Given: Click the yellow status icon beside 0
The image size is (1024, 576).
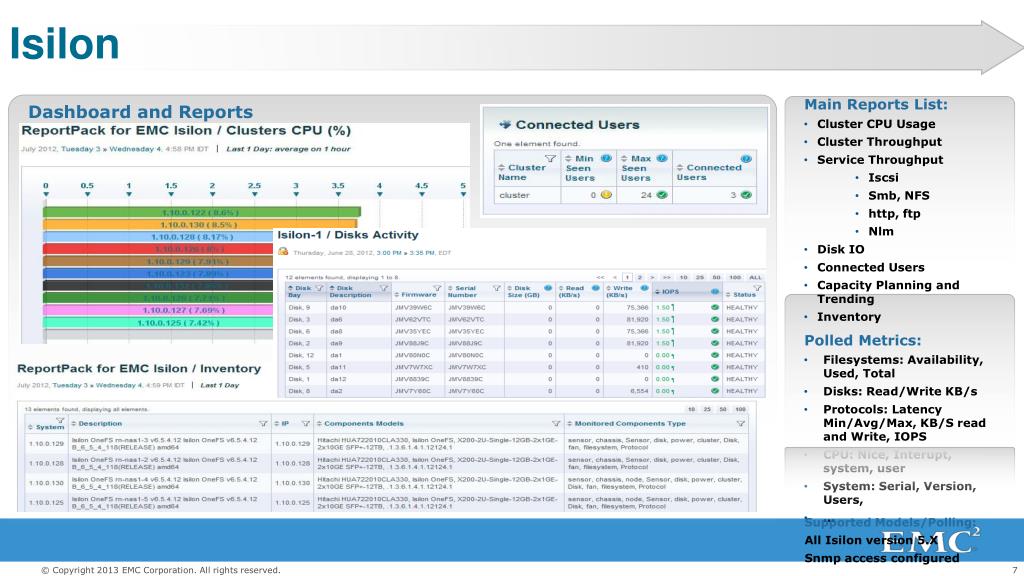Looking at the screenshot, I should click(x=606, y=195).
